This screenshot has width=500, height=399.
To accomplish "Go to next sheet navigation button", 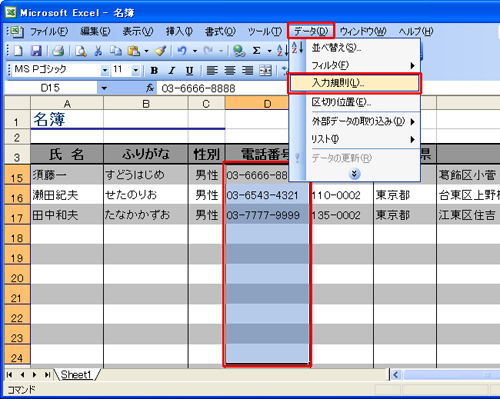I will (34, 375).
